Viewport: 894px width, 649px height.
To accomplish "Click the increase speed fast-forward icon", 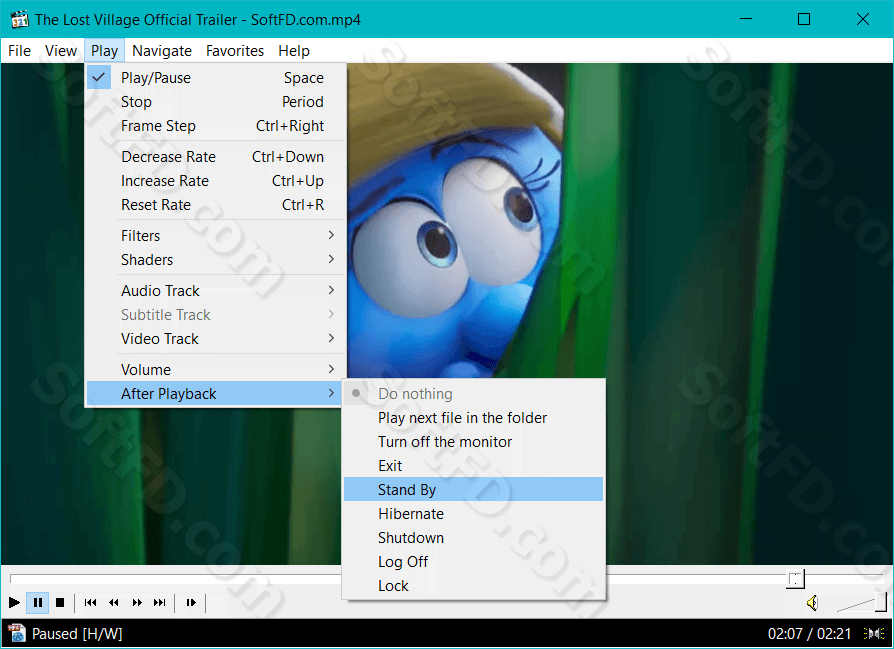I will pyautogui.click(x=137, y=602).
